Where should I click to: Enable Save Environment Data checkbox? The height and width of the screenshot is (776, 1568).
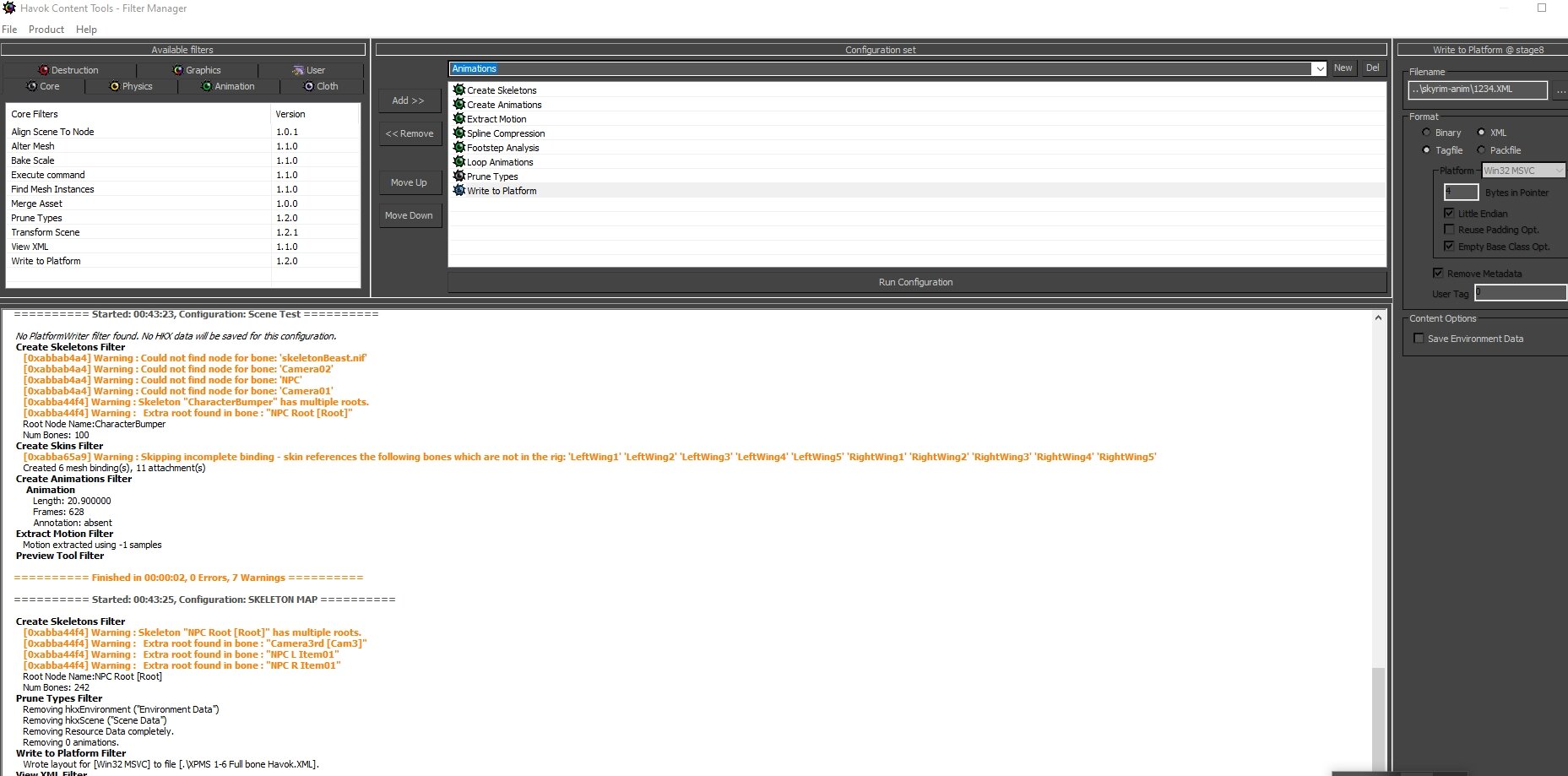click(x=1419, y=339)
